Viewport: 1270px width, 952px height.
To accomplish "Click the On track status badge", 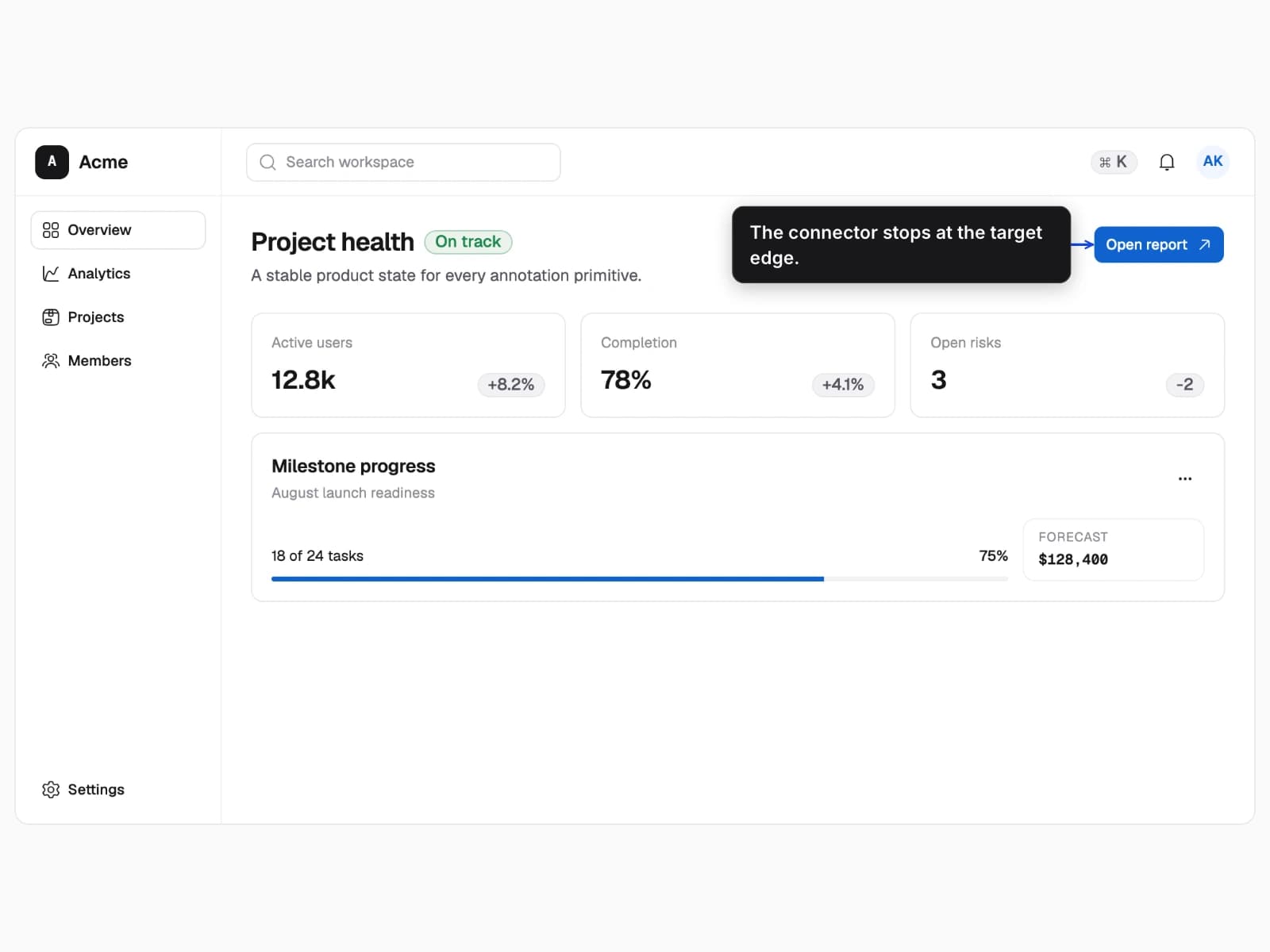I will click(468, 242).
